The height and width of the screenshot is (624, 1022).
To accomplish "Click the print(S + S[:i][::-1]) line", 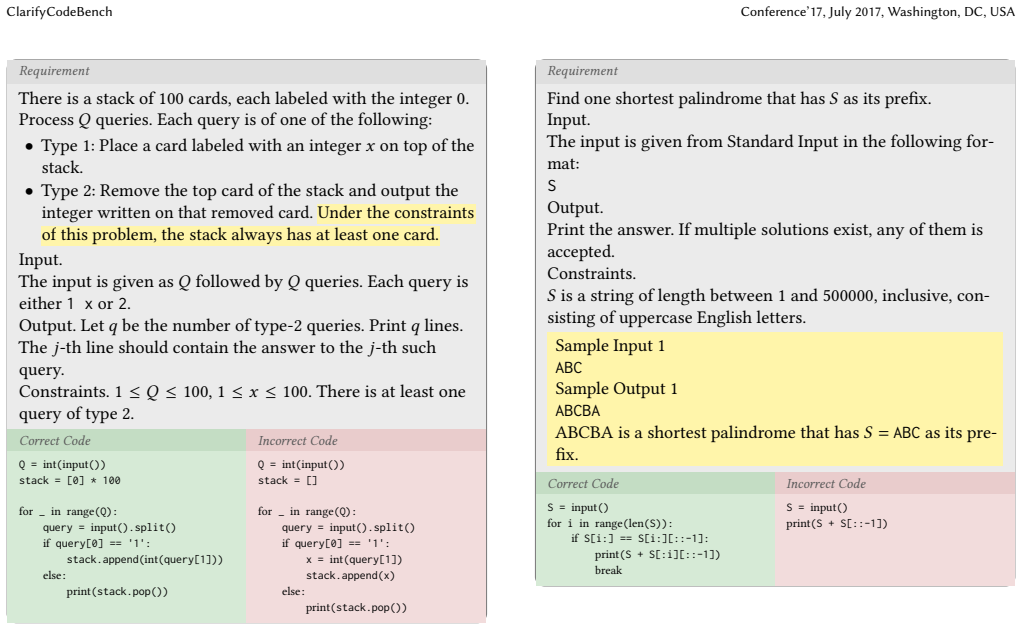I will [x=658, y=555].
